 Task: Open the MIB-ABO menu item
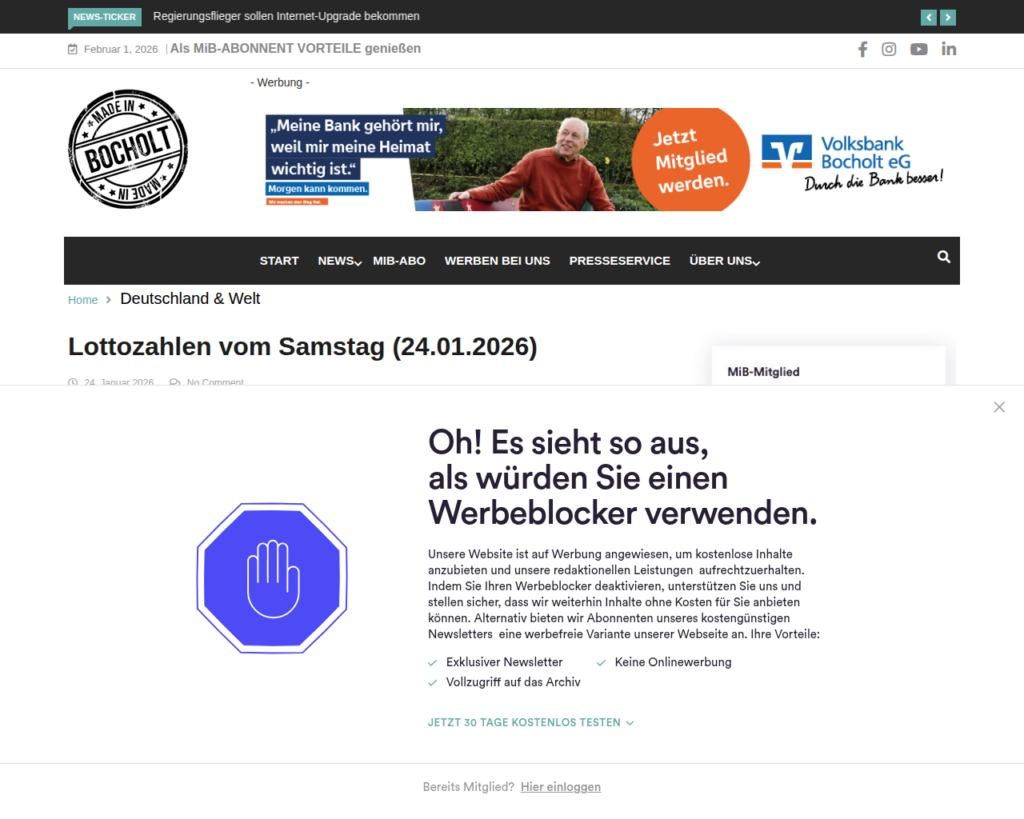click(x=399, y=261)
